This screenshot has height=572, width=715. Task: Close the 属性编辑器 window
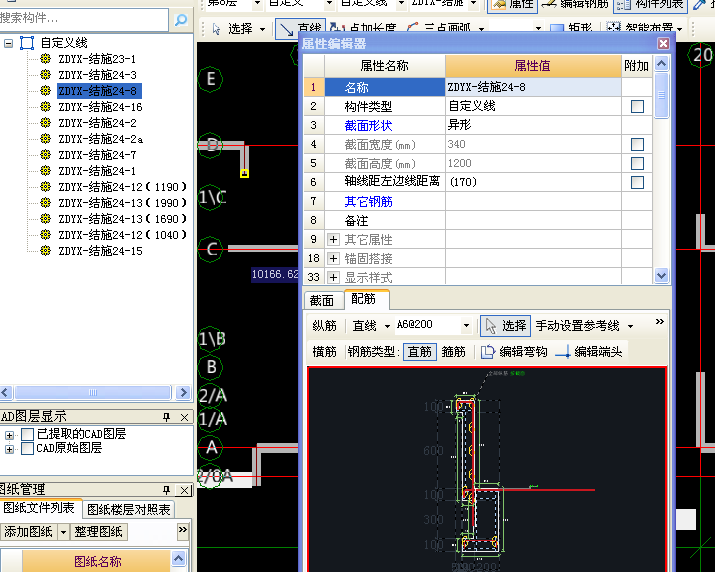(663, 43)
